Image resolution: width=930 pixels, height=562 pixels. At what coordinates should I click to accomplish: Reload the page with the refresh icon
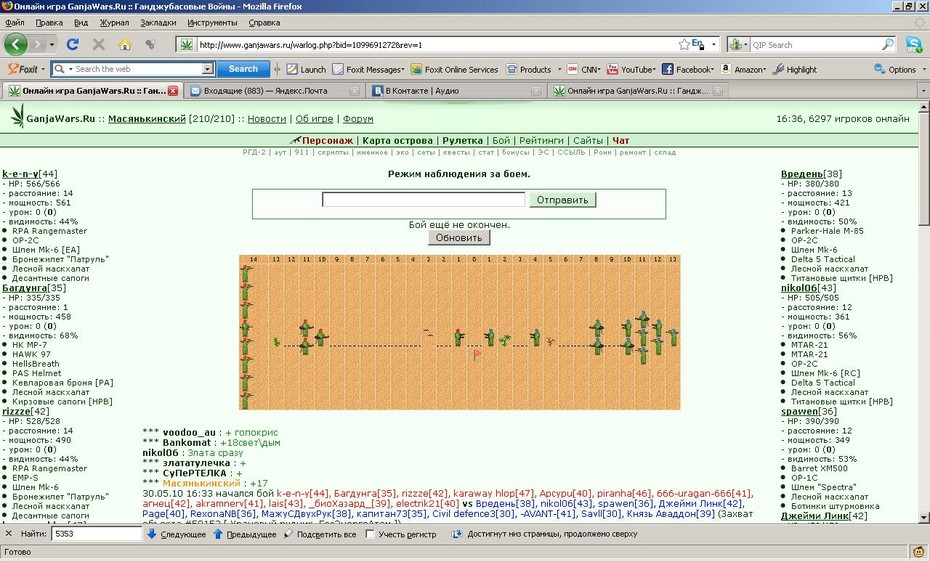point(72,44)
